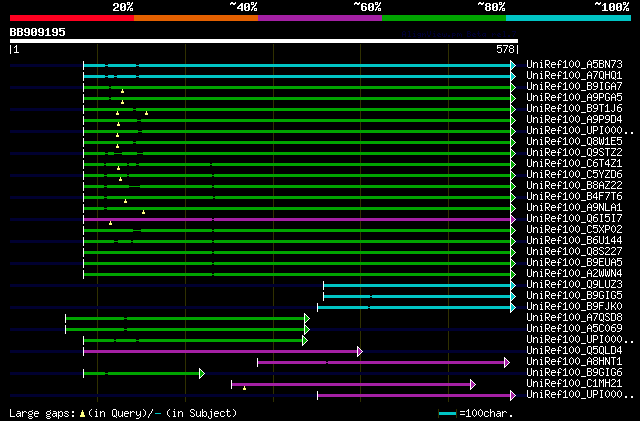Click the green ~80% identity legend segment
Viewport: 640px width, 421px height.
click(444, 18)
